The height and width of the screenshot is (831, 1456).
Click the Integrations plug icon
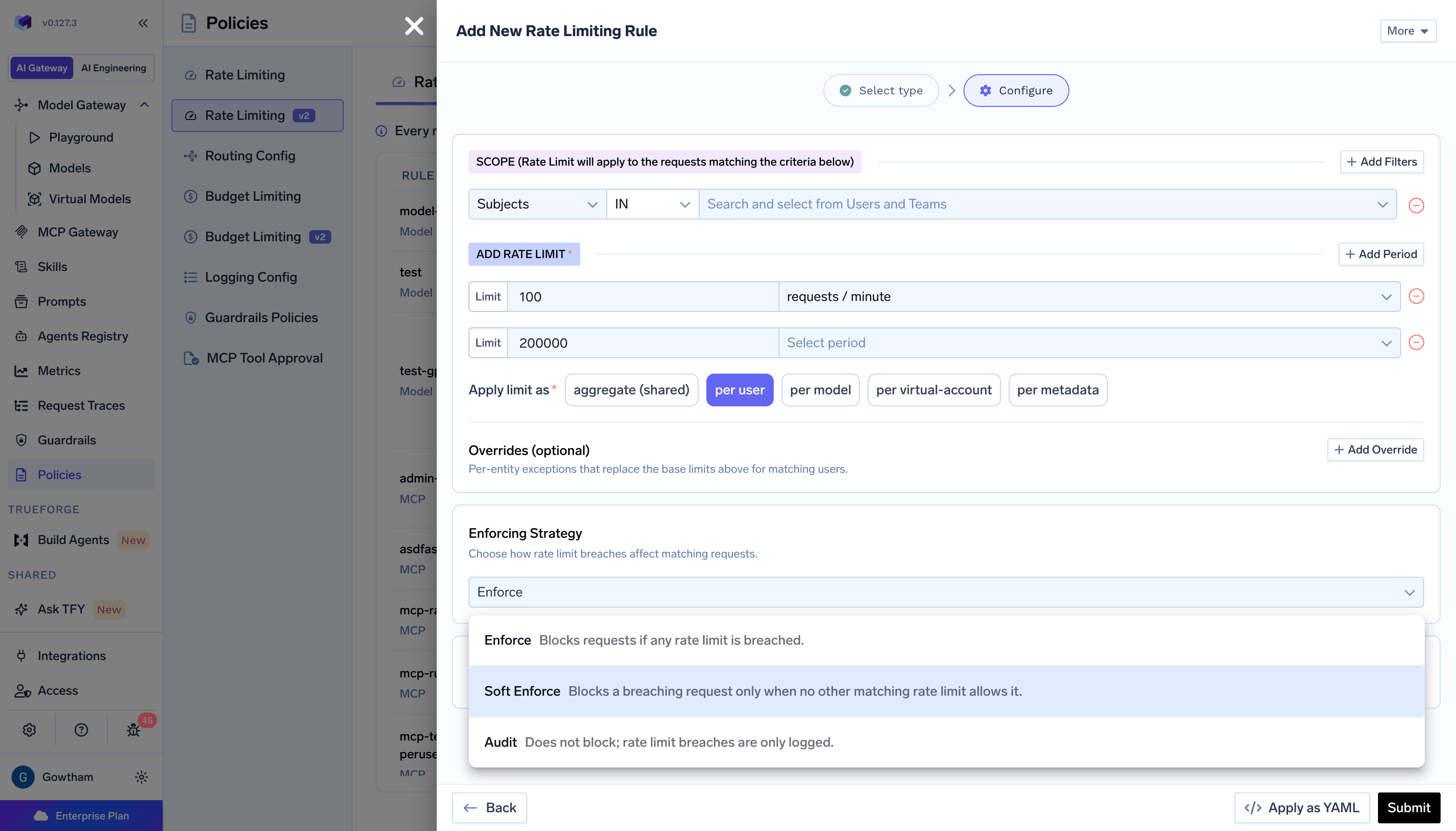pyautogui.click(x=21, y=656)
